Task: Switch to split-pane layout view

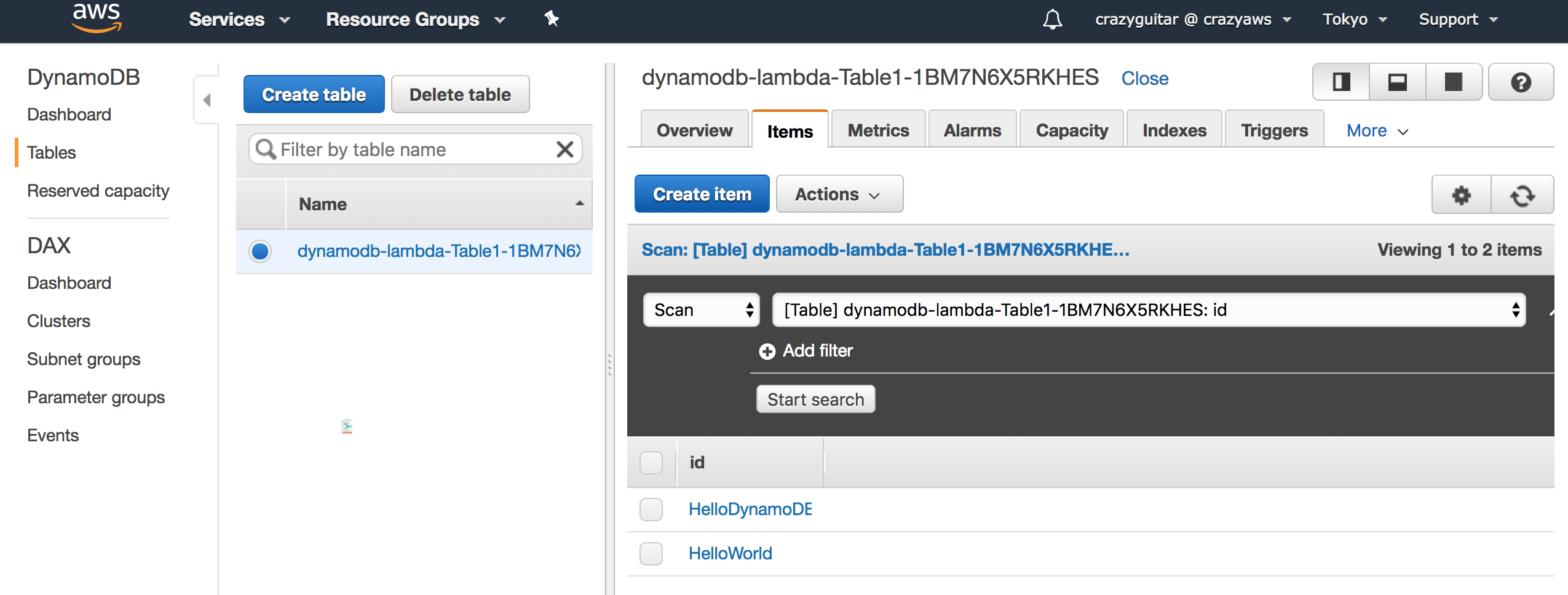Action: (x=1340, y=82)
